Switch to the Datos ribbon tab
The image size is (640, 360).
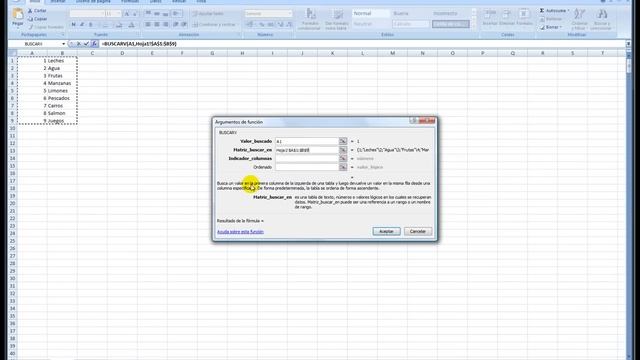[x=156, y=2]
